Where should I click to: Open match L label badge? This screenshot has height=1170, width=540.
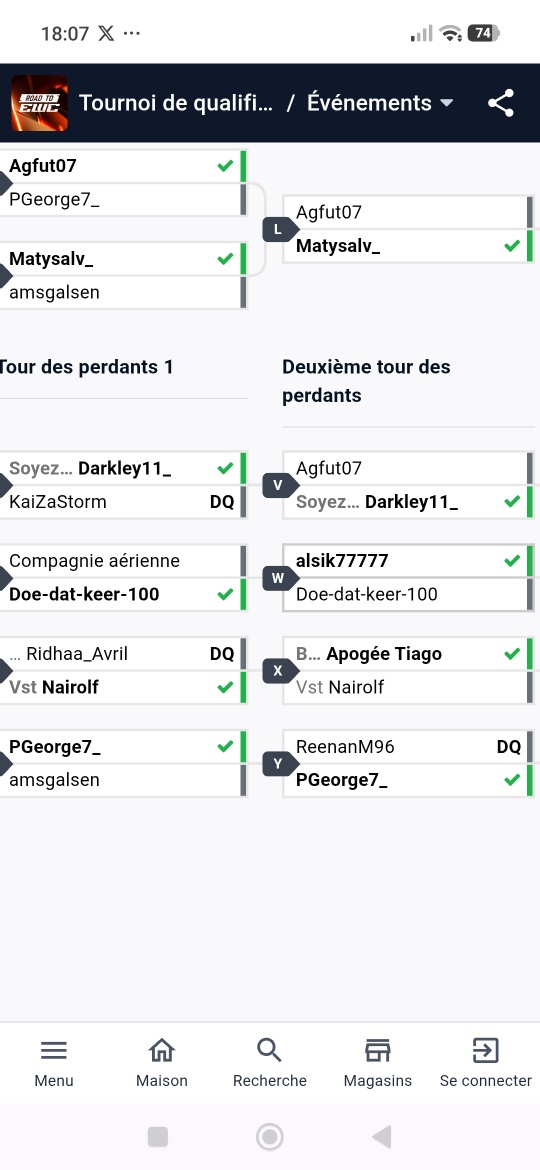[x=279, y=229]
